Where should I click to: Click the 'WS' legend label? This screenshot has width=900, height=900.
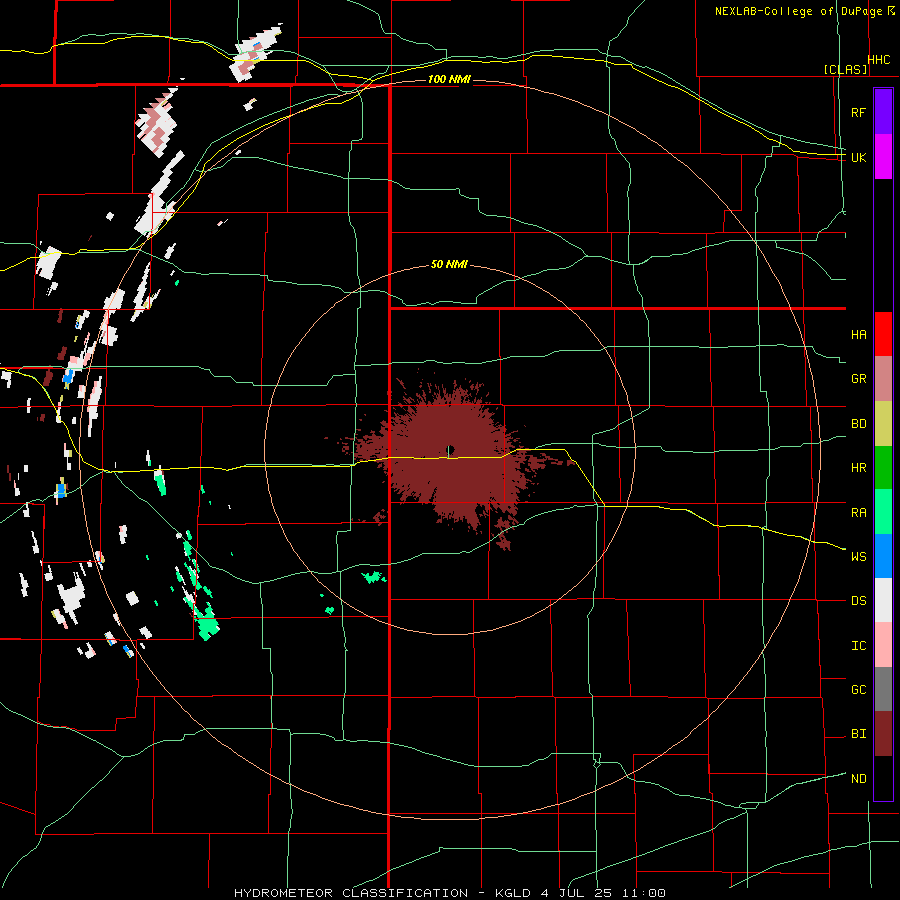[858, 556]
